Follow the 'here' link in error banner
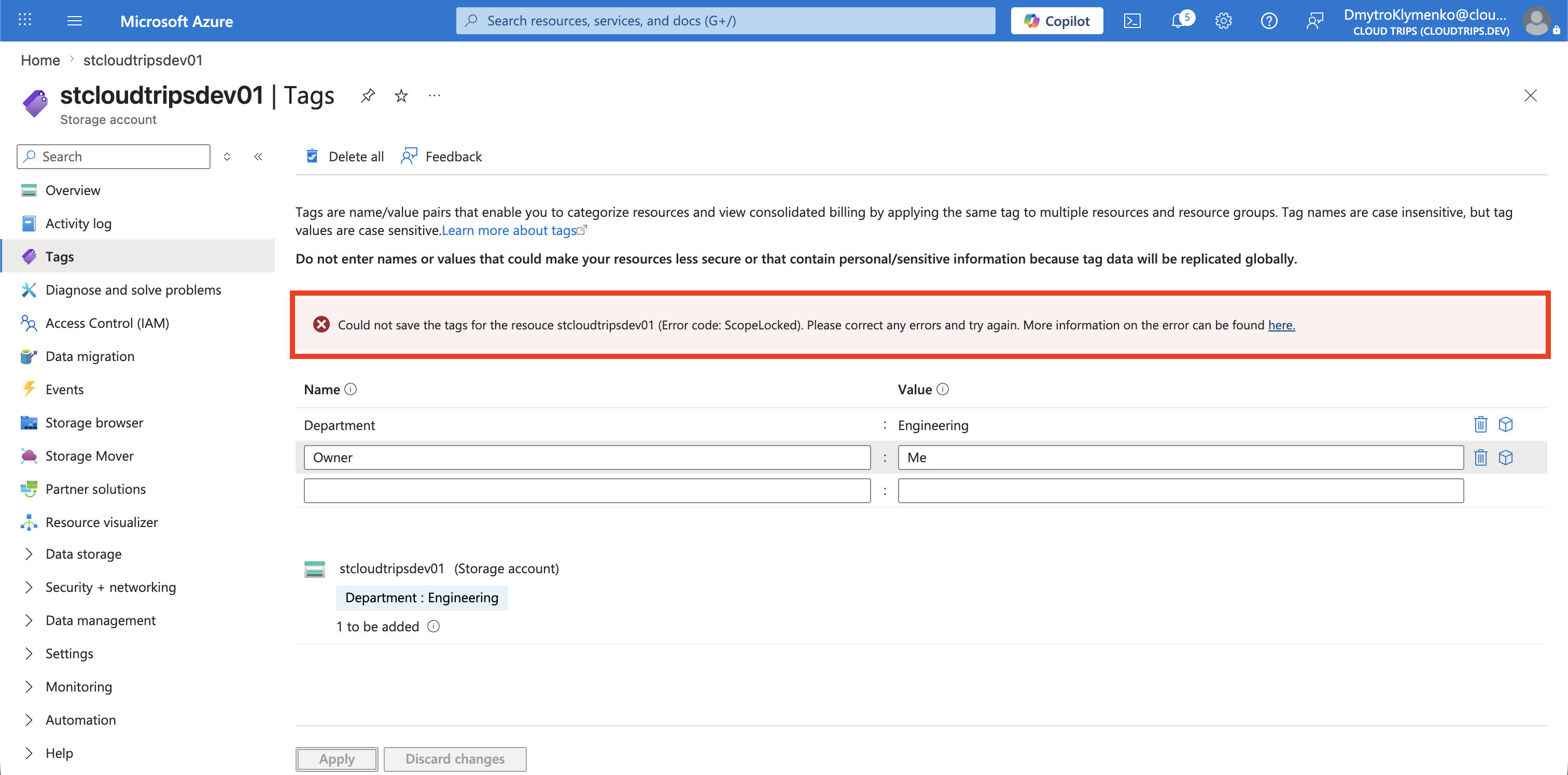This screenshot has width=1568, height=775. pos(1281,325)
